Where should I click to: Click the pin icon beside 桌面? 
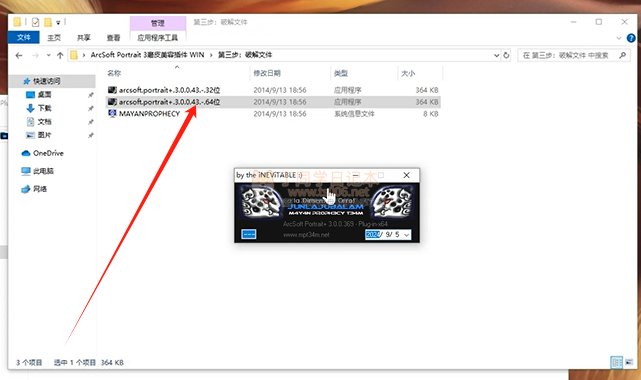click(90, 95)
